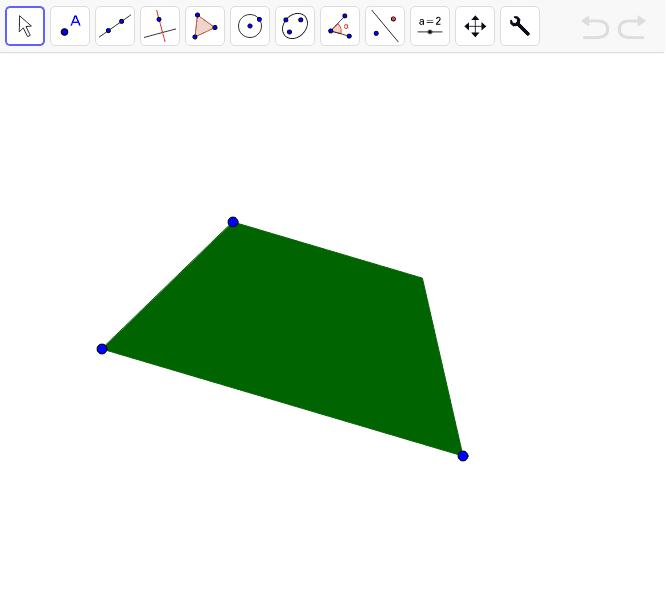This screenshot has height=597, width=666.
Task: Select the Angle measurement tool
Action: (x=340, y=26)
